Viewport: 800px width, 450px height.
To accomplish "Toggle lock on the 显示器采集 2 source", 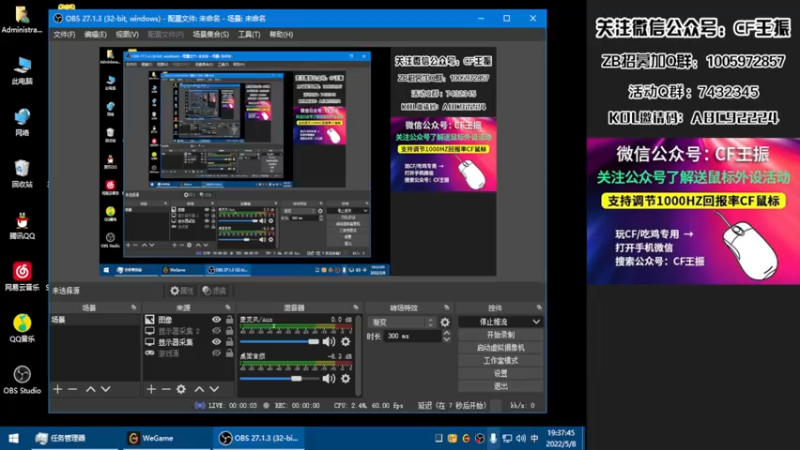I will coord(230,331).
